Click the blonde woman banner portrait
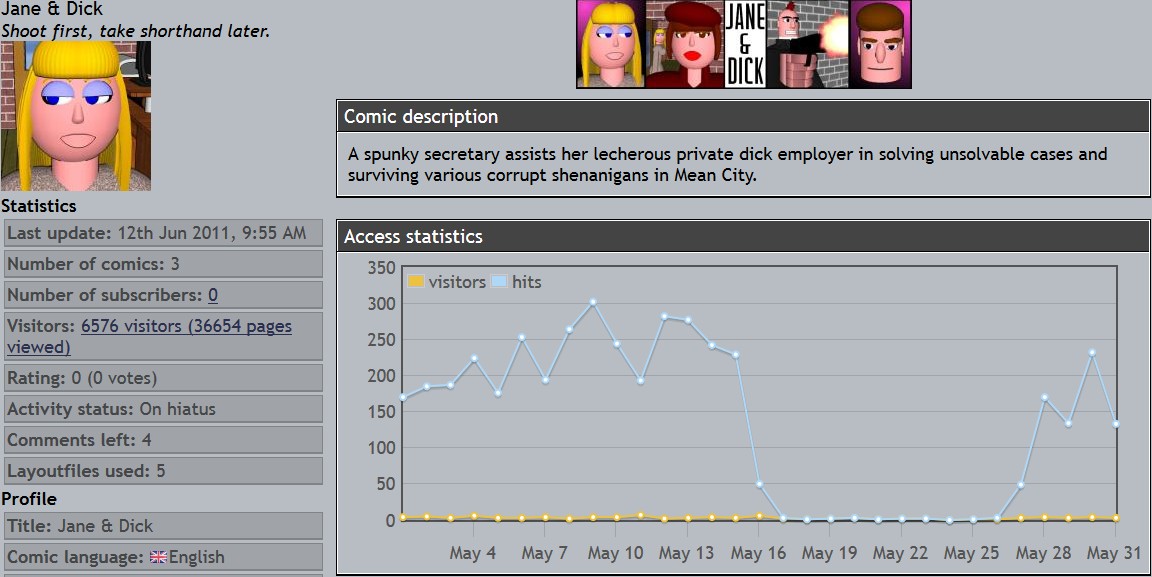Image resolution: width=1152 pixels, height=577 pixels. click(611, 44)
